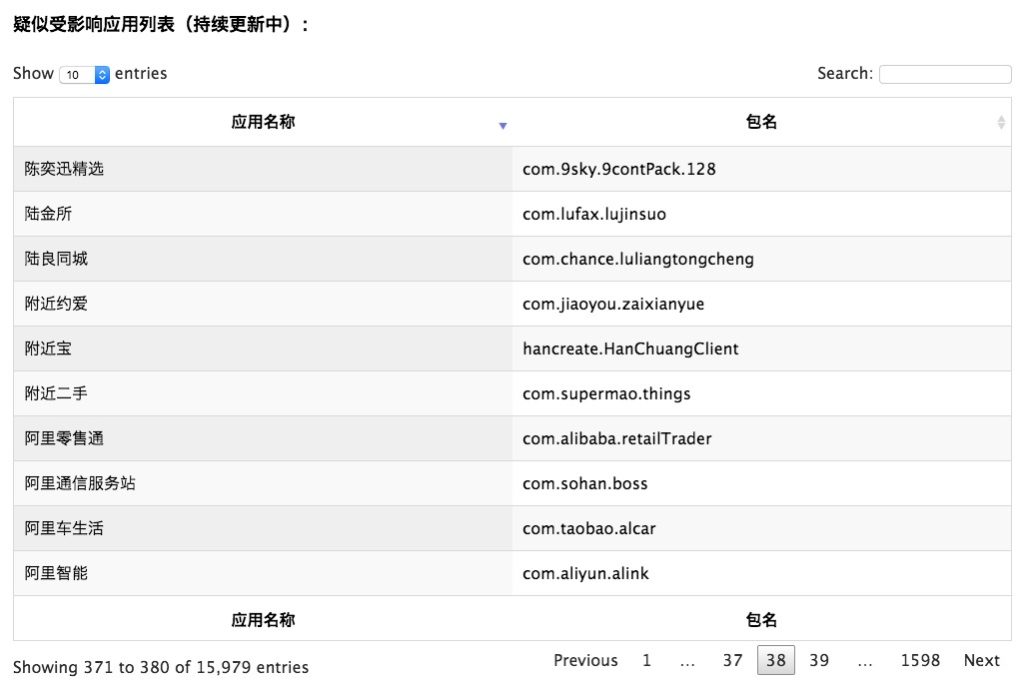This screenshot has height=686, width=1024.
Task: Click sort arrows in 包名 column header
Action: click(1001, 122)
